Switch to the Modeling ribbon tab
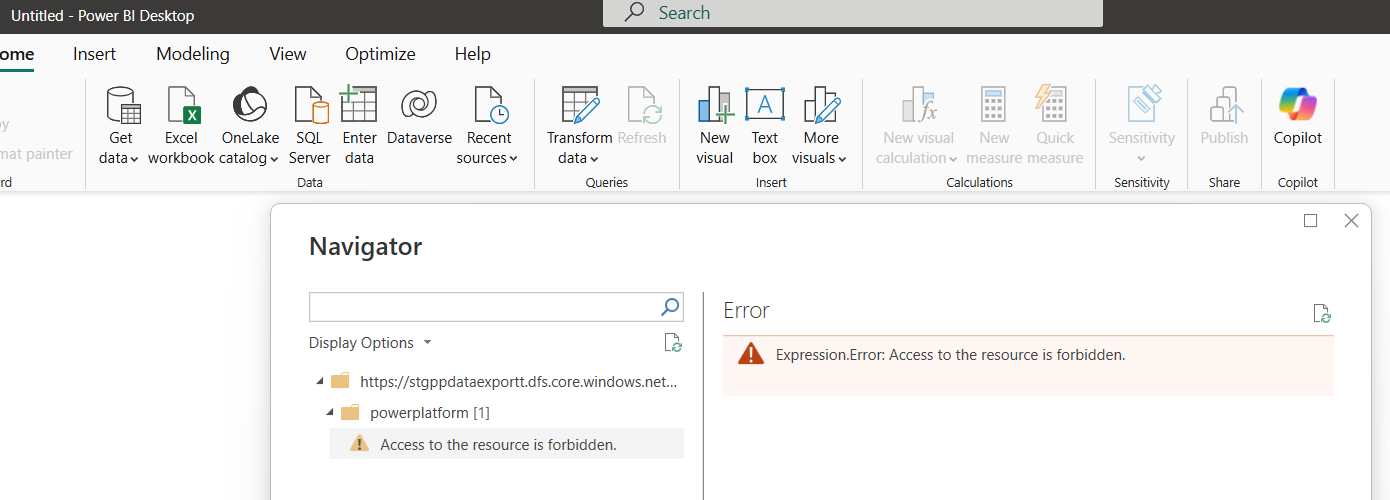Screen dimensions: 1390x500 [x=193, y=54]
